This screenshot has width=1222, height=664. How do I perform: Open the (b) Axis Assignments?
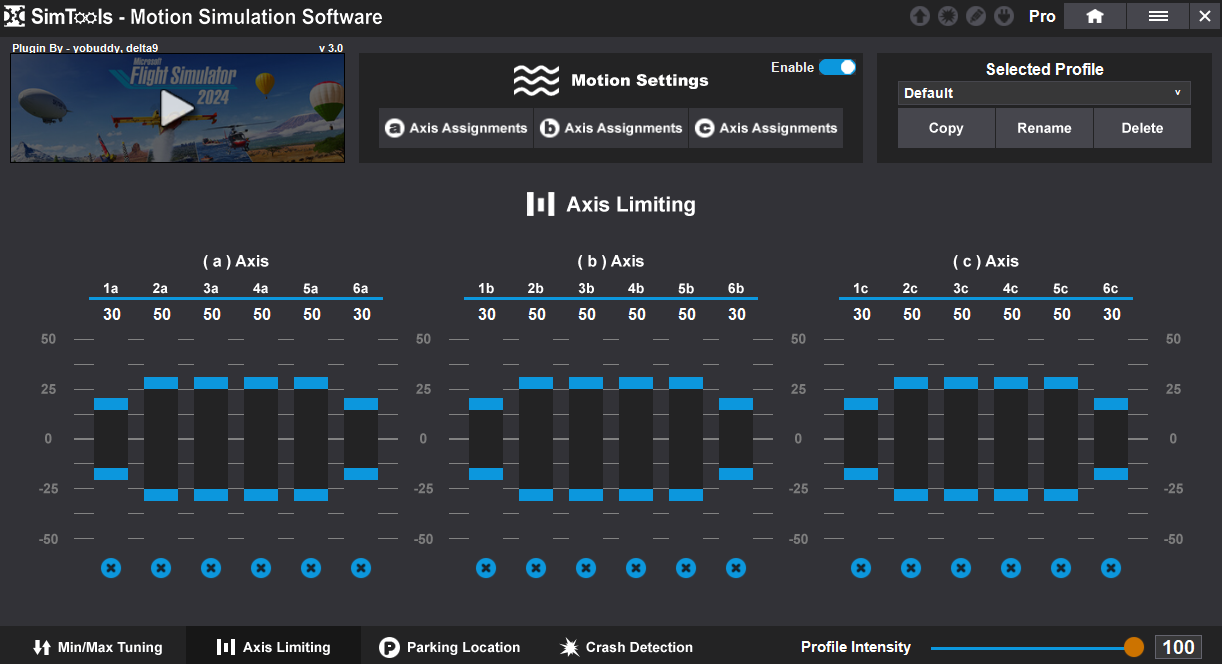[x=611, y=128]
